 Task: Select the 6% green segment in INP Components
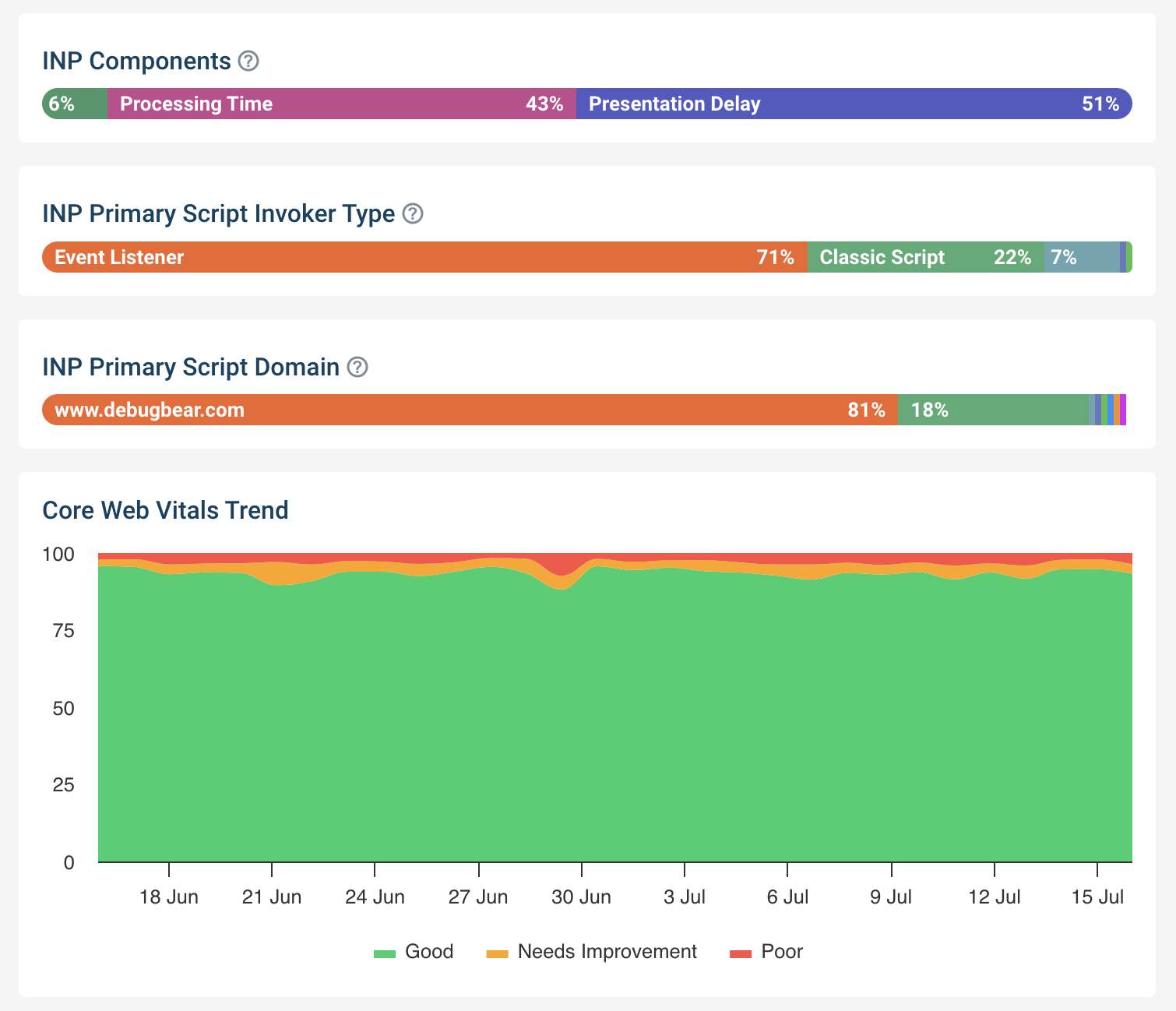pos(75,104)
